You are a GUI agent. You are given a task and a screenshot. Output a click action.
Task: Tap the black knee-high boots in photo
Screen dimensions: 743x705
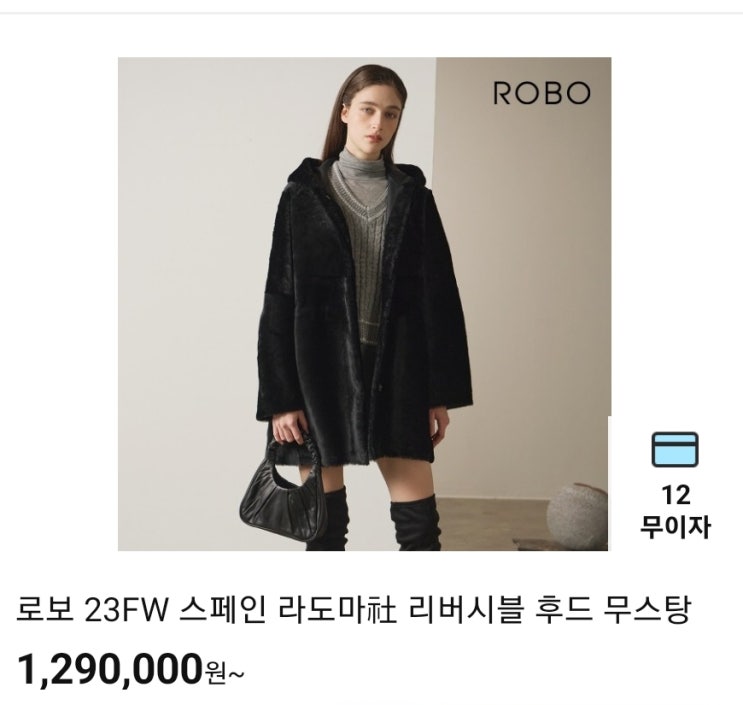[x=374, y=520]
